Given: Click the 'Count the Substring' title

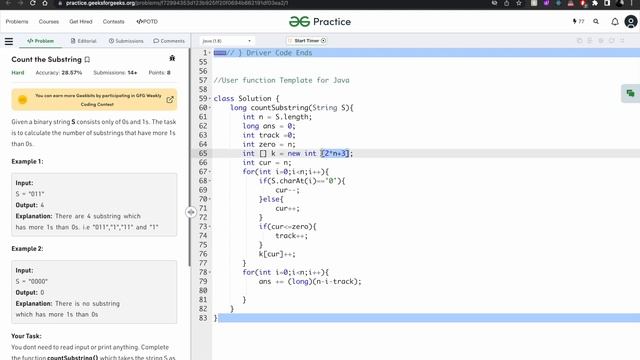Looking at the screenshot, I should [47, 60].
